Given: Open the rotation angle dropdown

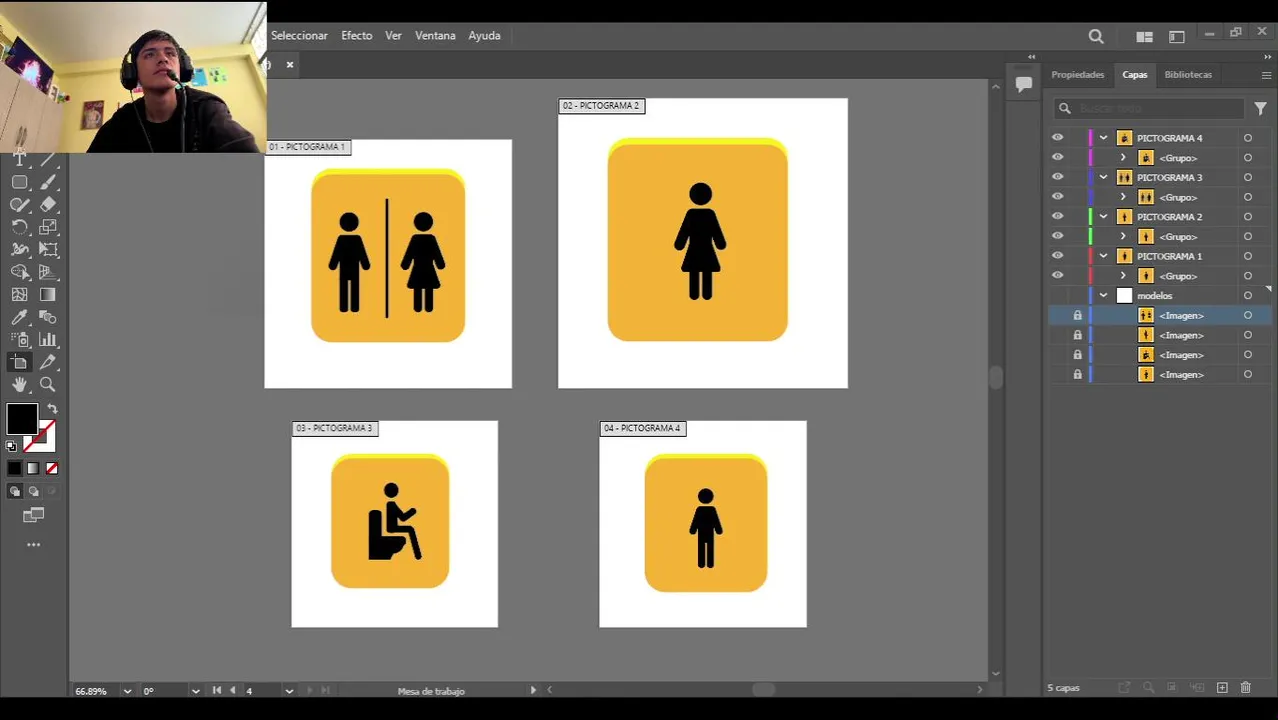Looking at the screenshot, I should tap(194, 691).
